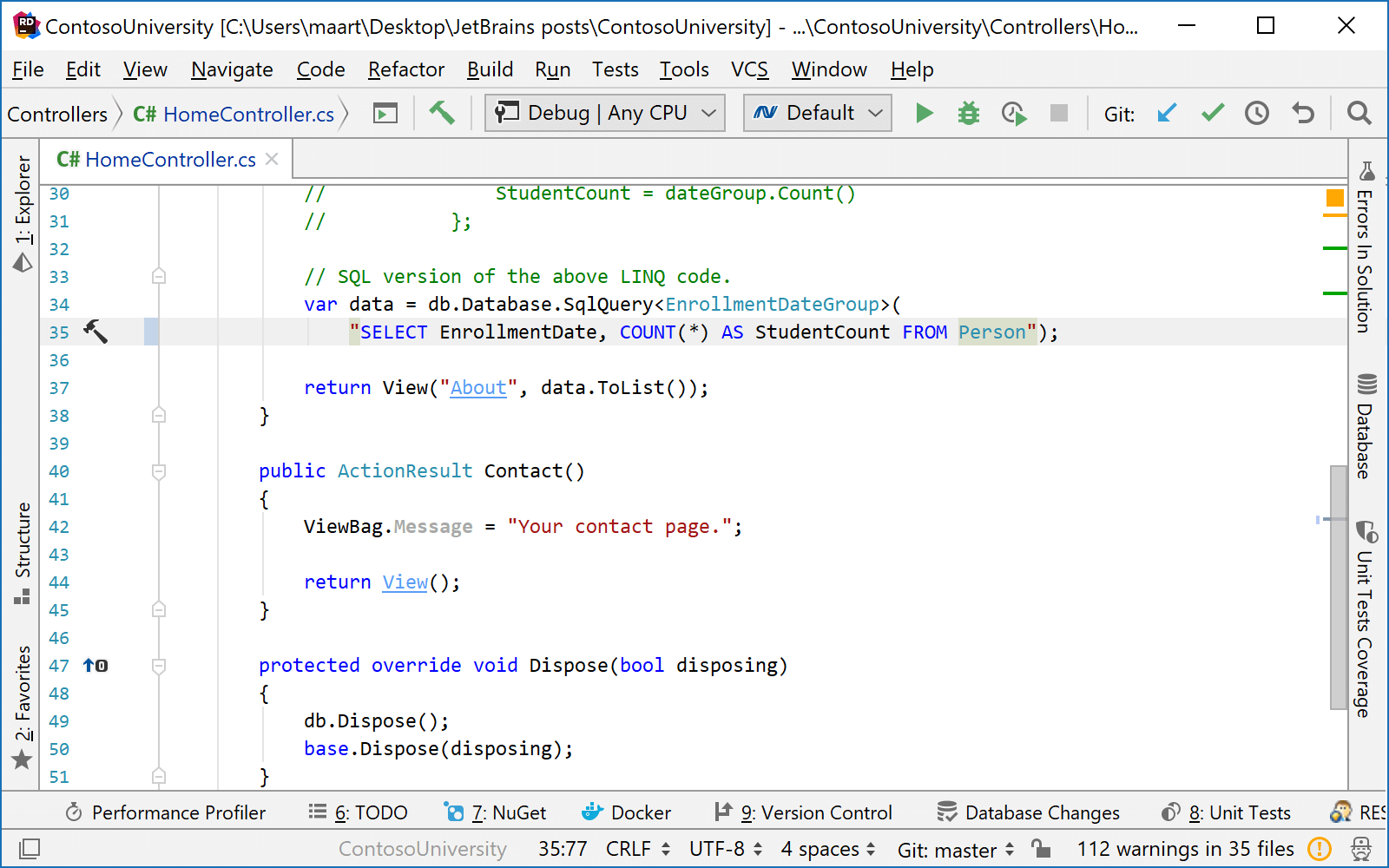The width and height of the screenshot is (1389, 868).
Task: Click the orange marker on error stripe
Action: [x=1335, y=215]
